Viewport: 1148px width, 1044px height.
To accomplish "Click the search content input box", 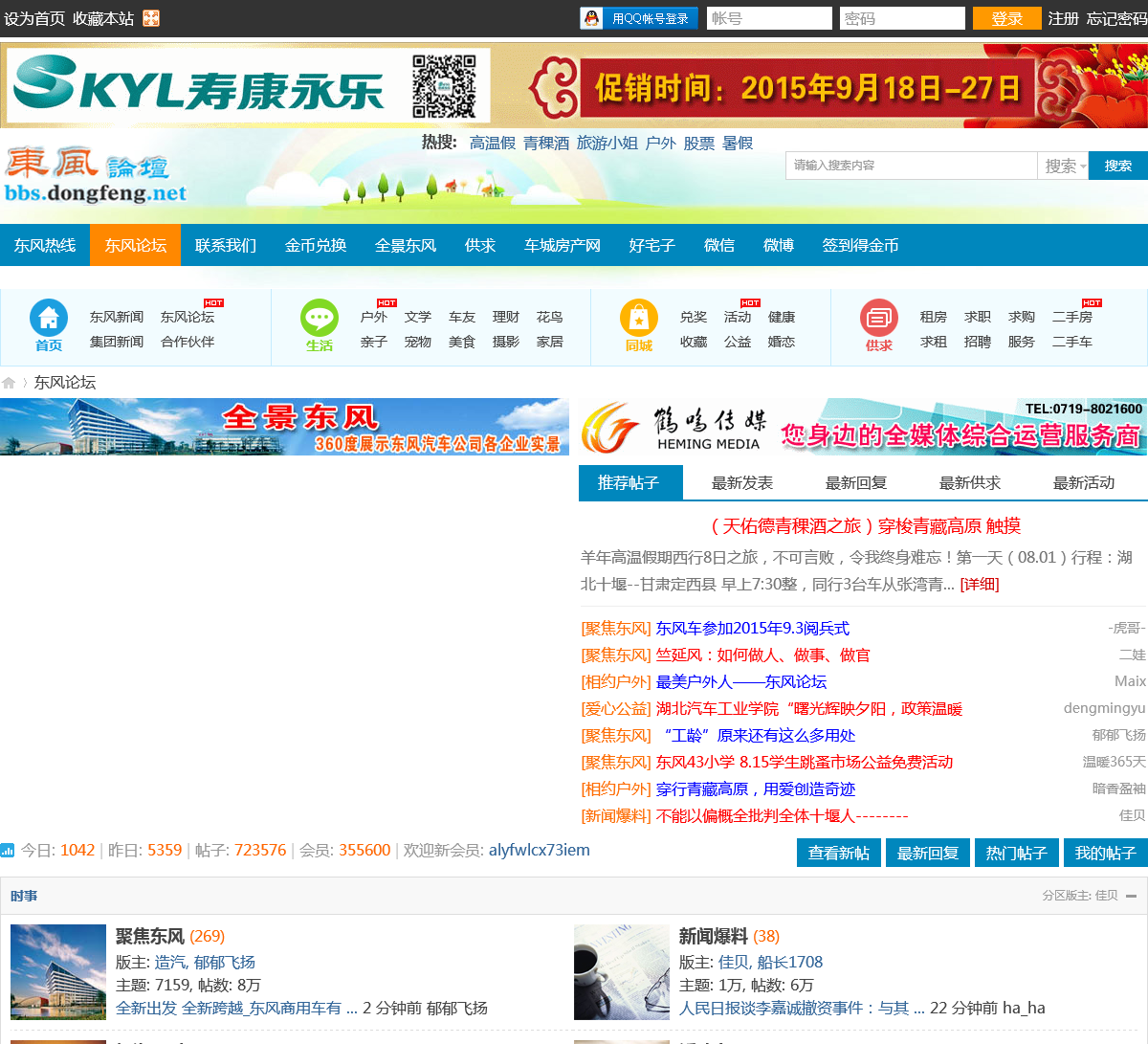I will (912, 166).
